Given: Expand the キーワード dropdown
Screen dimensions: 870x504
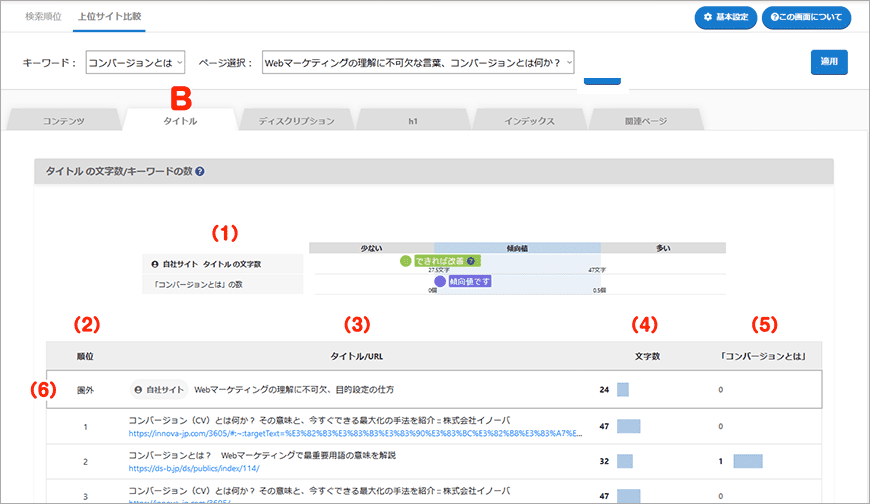Looking at the screenshot, I should pyautogui.click(x=136, y=63).
